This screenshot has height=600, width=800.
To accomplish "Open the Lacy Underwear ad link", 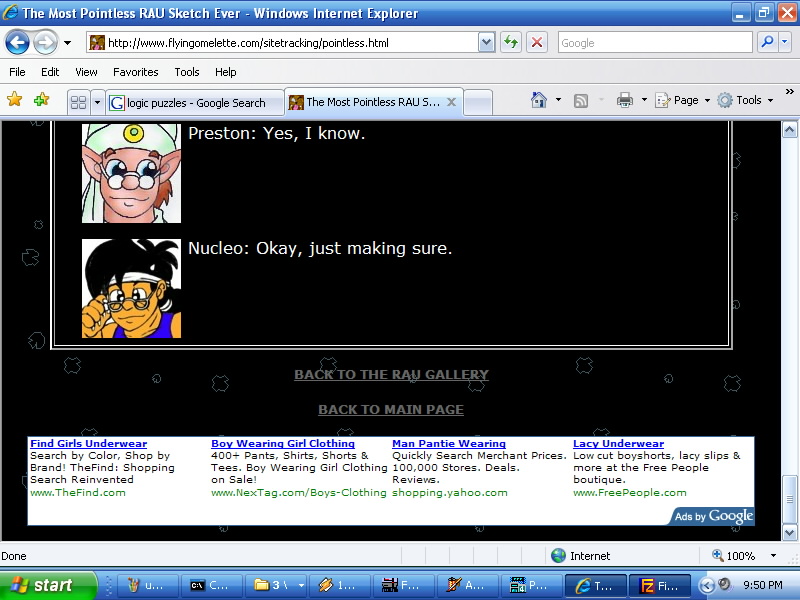I will (x=618, y=443).
